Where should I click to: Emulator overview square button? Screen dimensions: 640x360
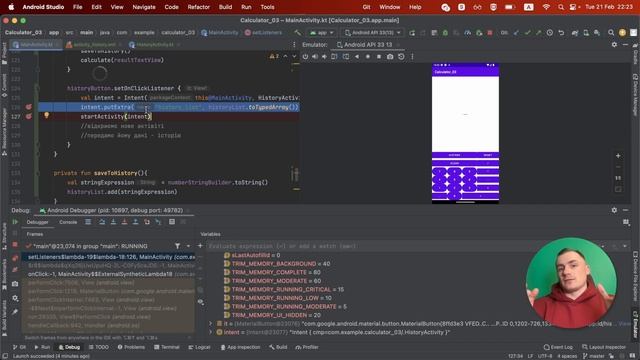379,57
